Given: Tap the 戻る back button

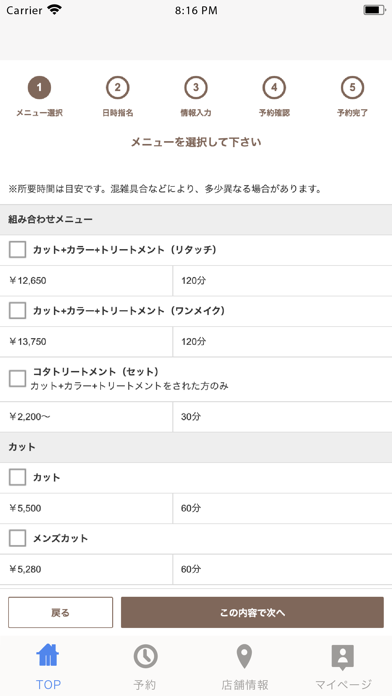Looking at the screenshot, I should tap(60, 613).
